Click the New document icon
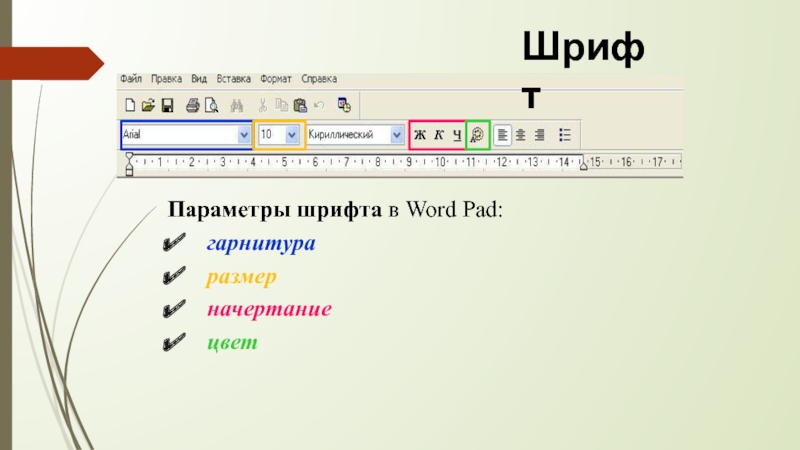Screen dimensions: 800x450 pos(129,104)
